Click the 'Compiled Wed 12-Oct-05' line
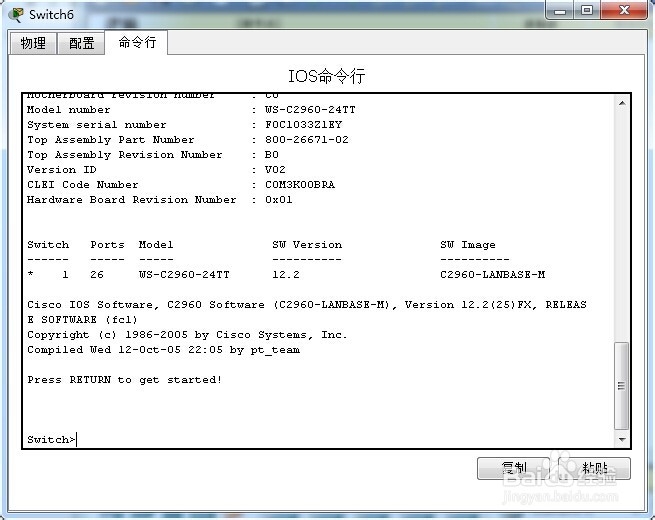This screenshot has height=520, width=655. click(163, 350)
